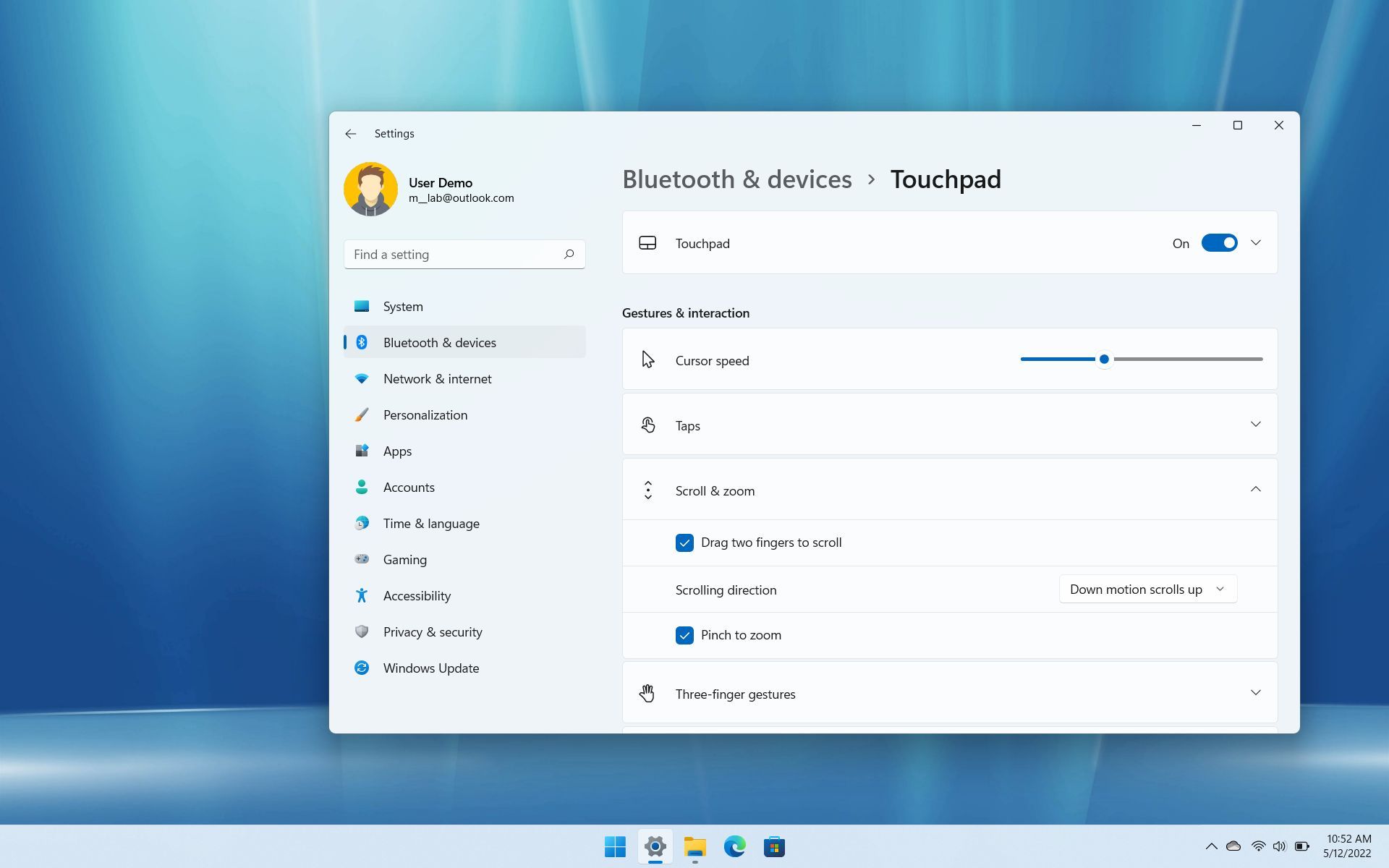Select System menu item
The height and width of the screenshot is (868, 1389).
coord(403,306)
